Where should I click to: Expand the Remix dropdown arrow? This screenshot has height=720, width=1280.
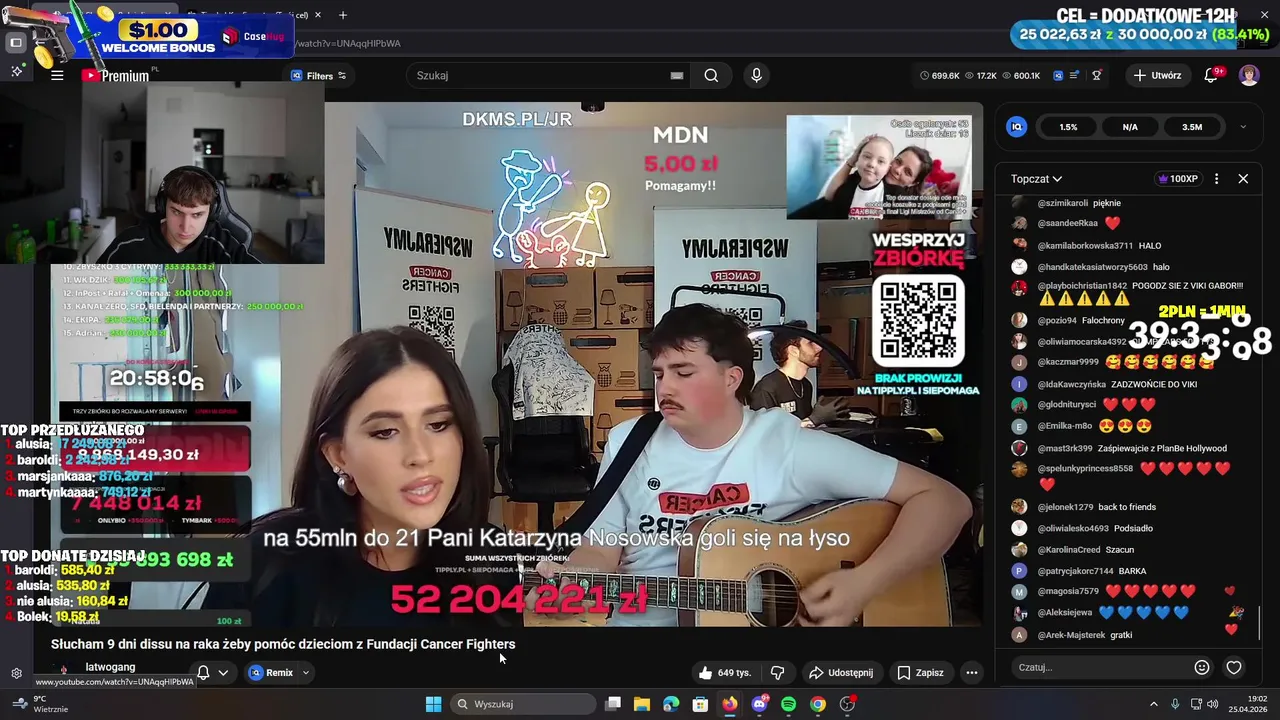point(306,673)
